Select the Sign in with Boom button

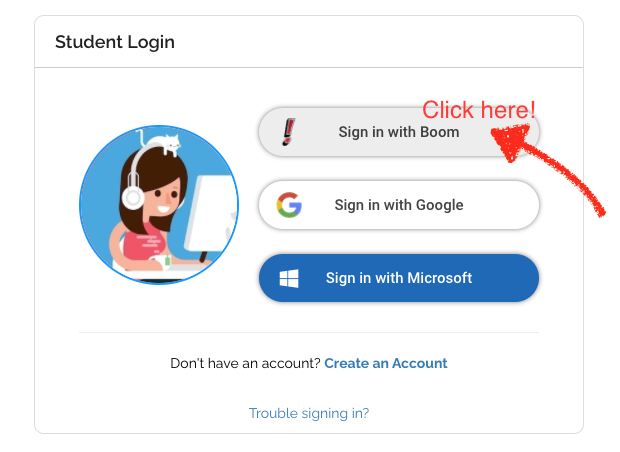(x=399, y=132)
